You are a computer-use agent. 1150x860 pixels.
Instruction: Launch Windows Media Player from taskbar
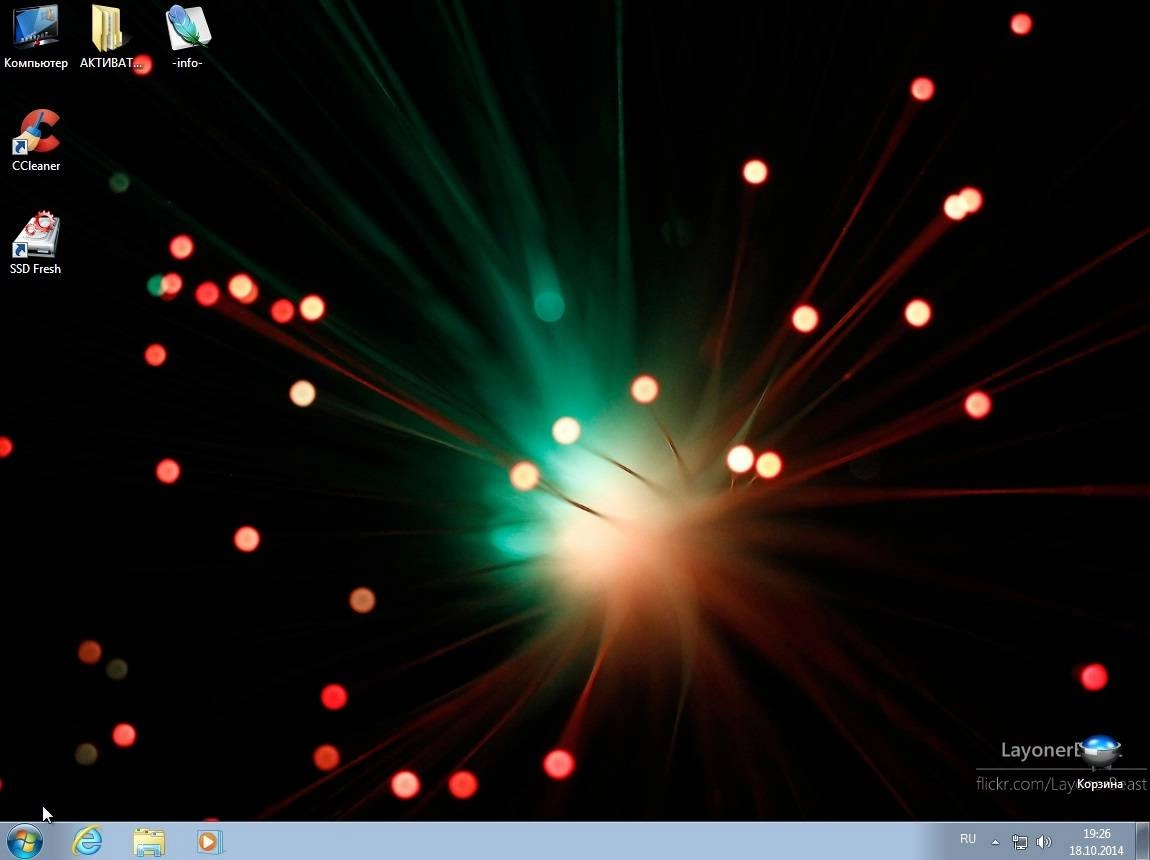(x=210, y=842)
